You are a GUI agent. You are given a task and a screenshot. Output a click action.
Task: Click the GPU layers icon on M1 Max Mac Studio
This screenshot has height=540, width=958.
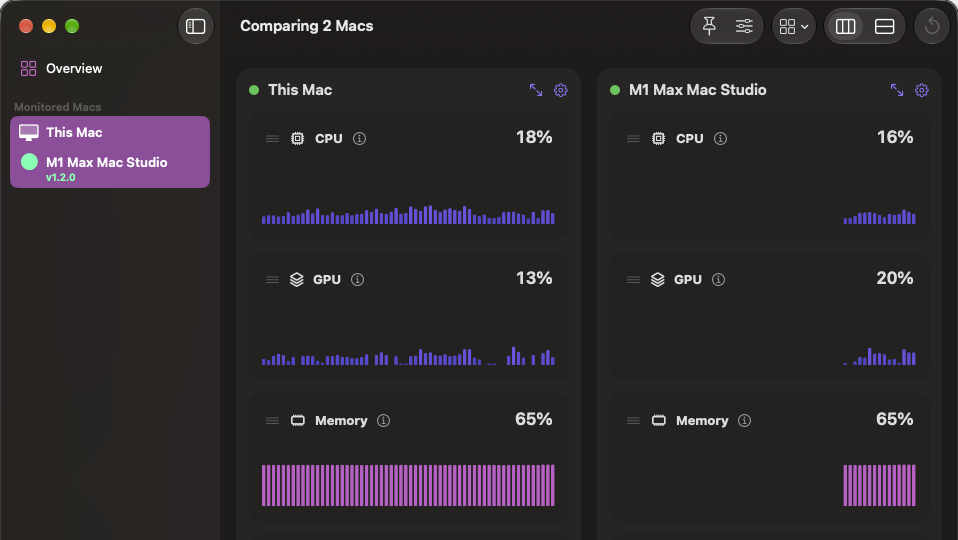(x=658, y=280)
